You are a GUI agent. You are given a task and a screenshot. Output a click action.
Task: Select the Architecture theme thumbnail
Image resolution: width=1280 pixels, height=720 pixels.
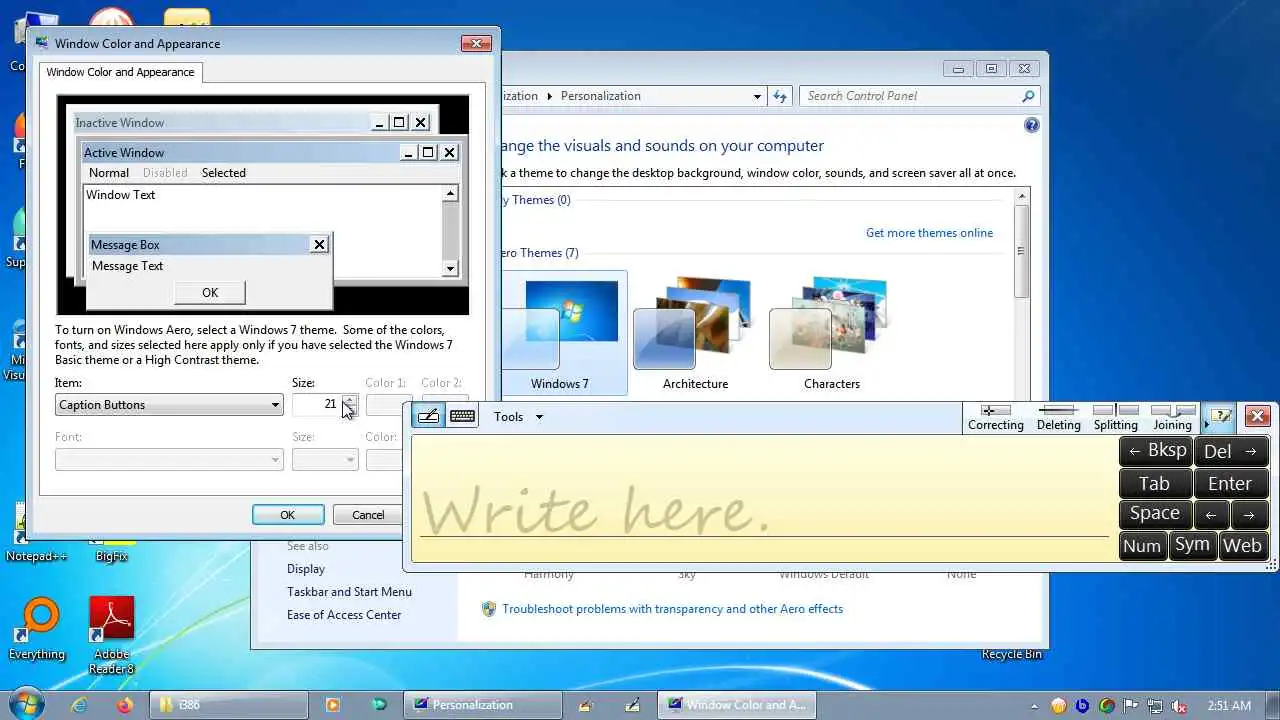tap(695, 334)
